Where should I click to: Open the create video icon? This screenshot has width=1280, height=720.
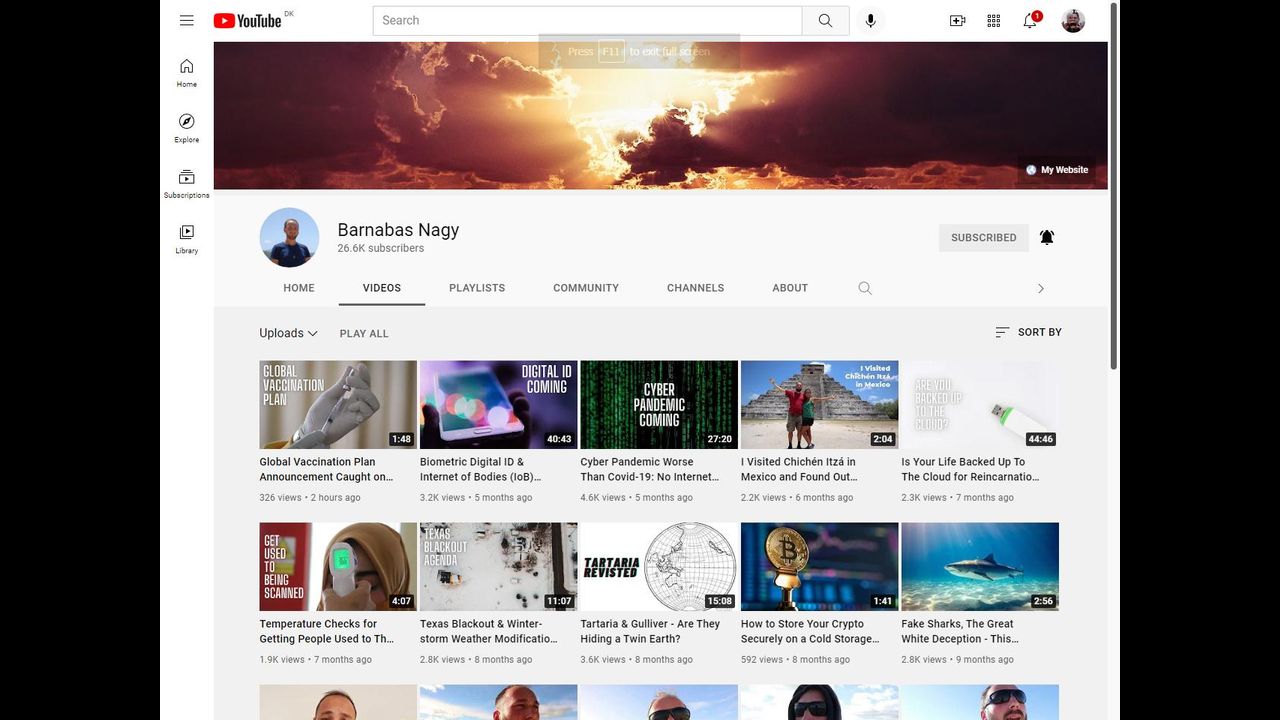click(957, 21)
